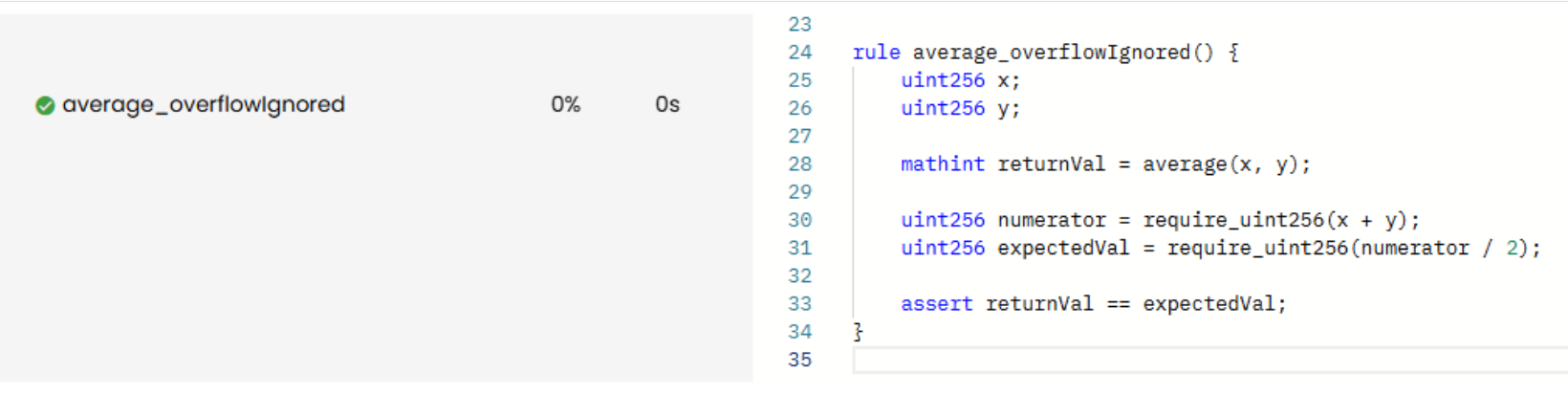Click line number 24 in the gutter
The height and width of the screenshot is (394, 1568).
(x=799, y=53)
